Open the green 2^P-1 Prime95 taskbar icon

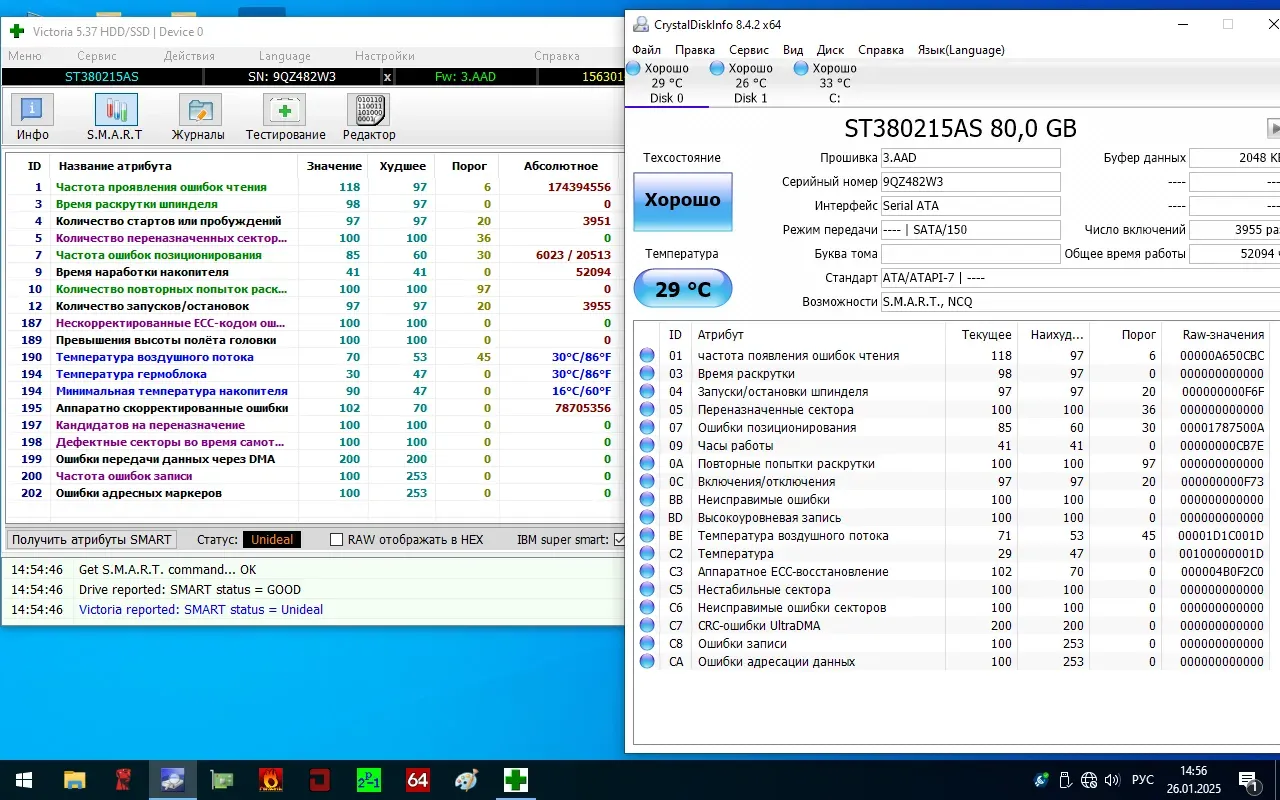pyautogui.click(x=369, y=780)
